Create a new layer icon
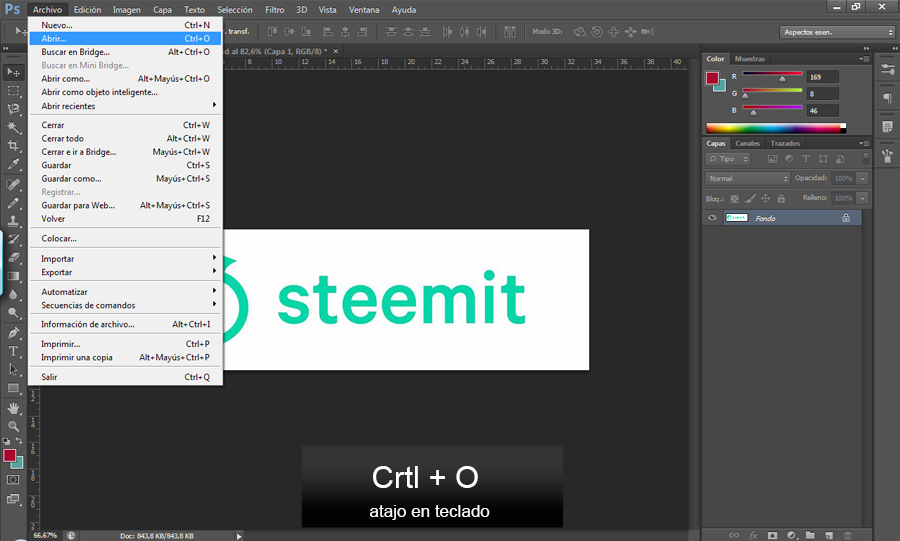The height and width of the screenshot is (541, 900). click(x=829, y=535)
